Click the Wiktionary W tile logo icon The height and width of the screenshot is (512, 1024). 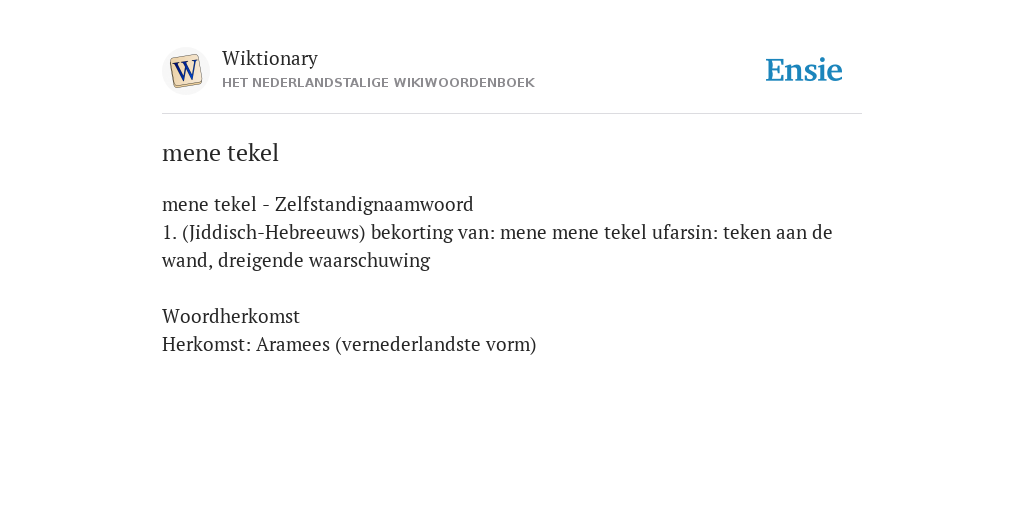click(185, 71)
